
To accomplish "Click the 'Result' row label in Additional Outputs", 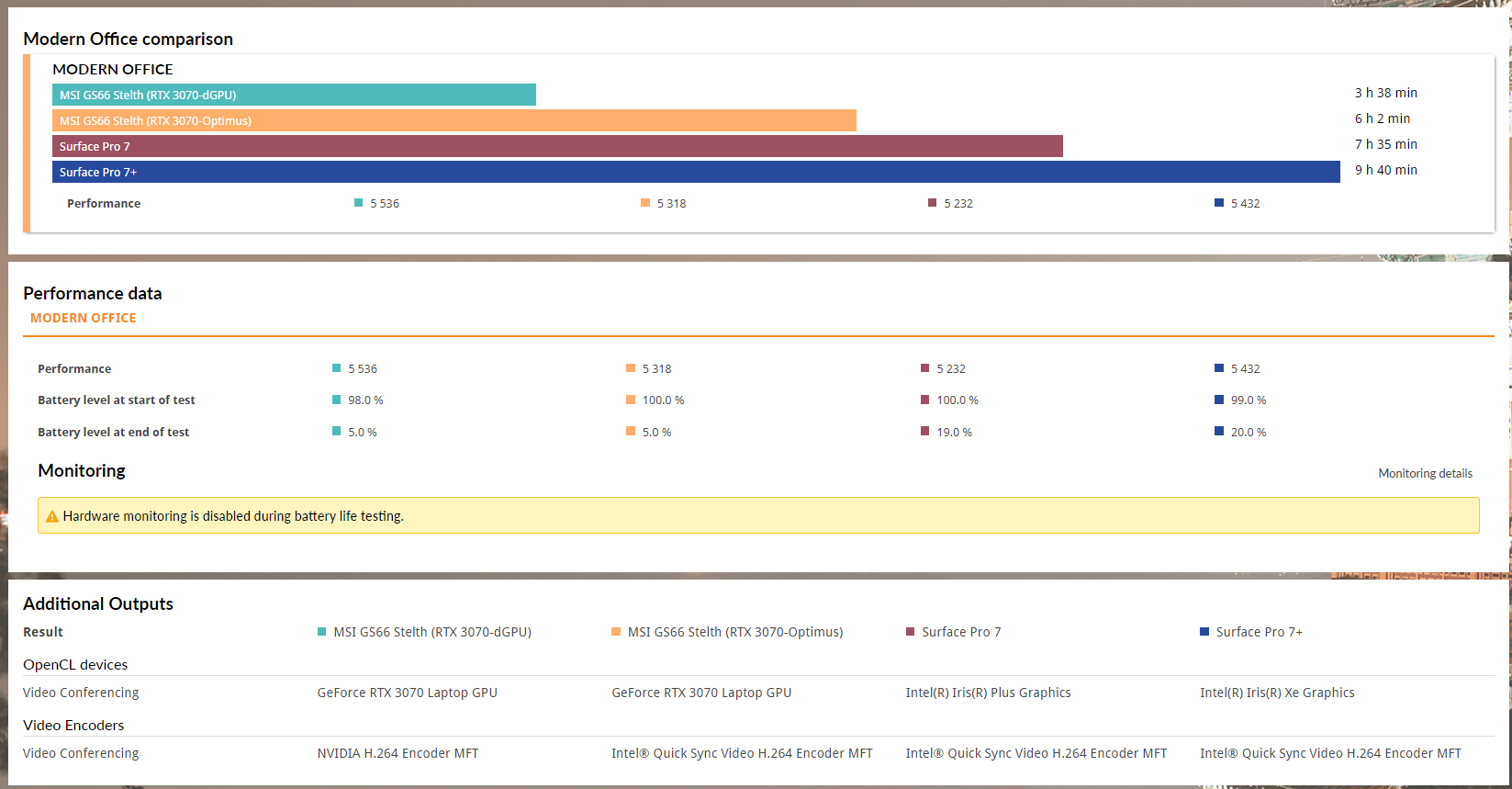I will tap(43, 632).
